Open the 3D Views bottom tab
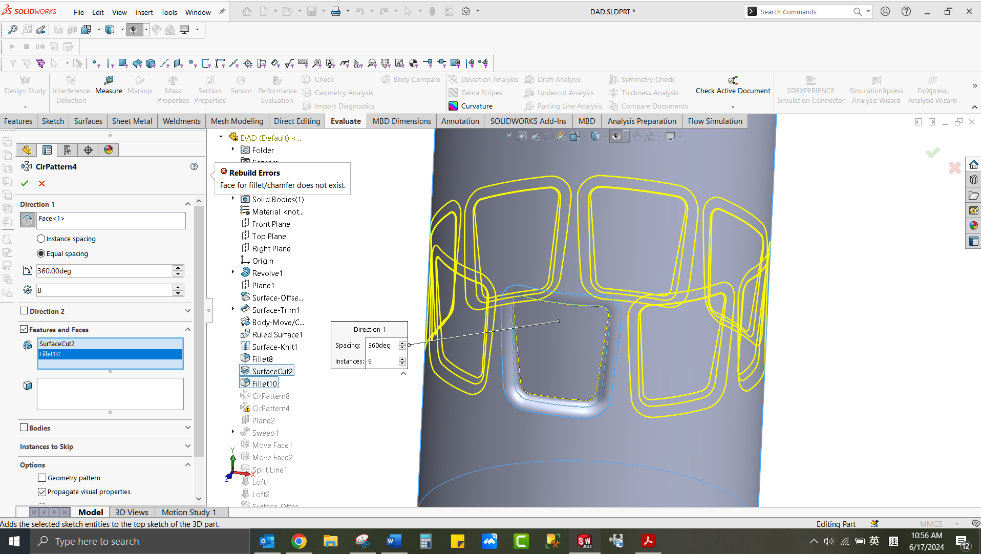This screenshot has width=981, height=555. pos(131,512)
